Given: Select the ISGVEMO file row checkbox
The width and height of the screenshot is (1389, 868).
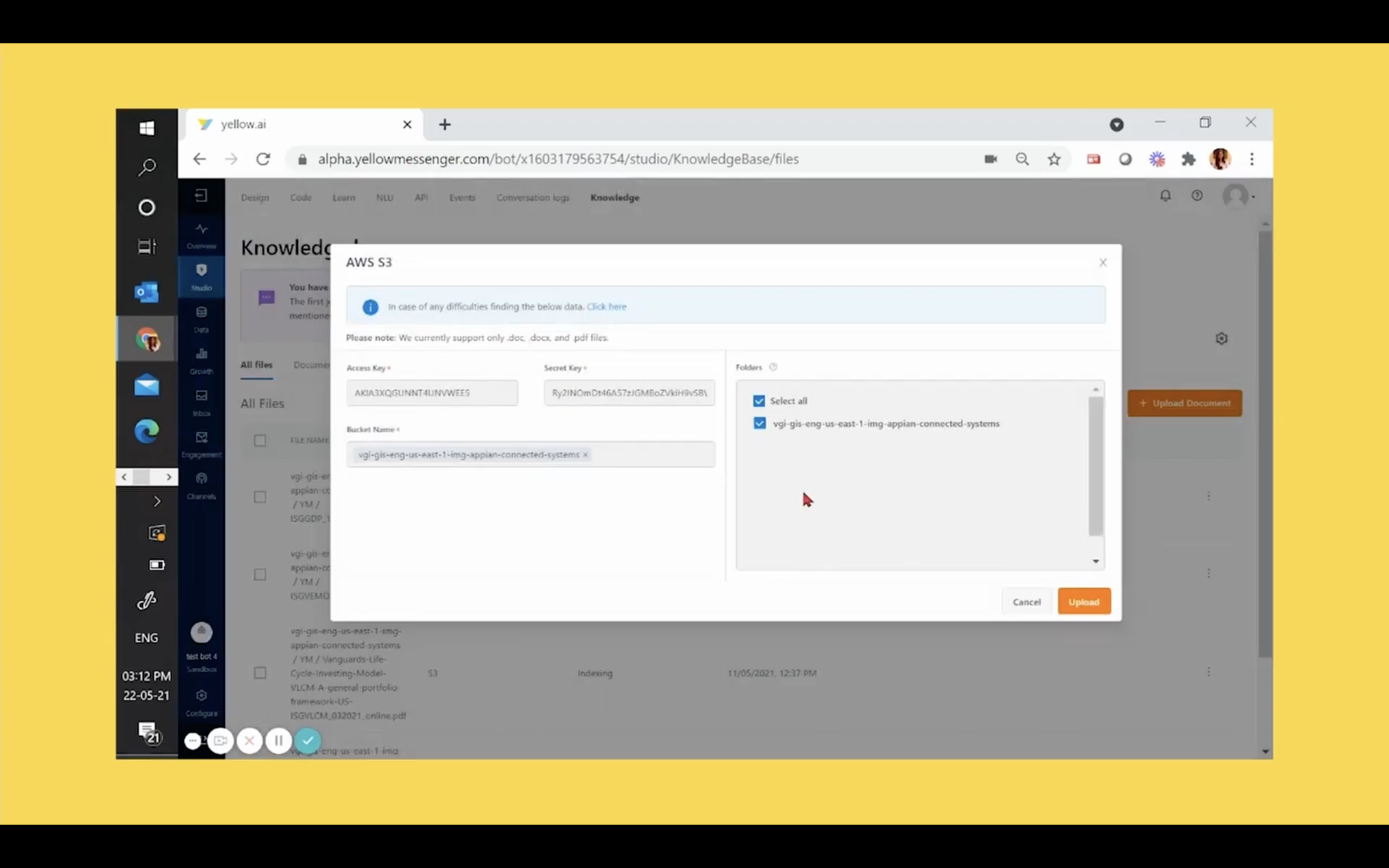Looking at the screenshot, I should [x=260, y=575].
